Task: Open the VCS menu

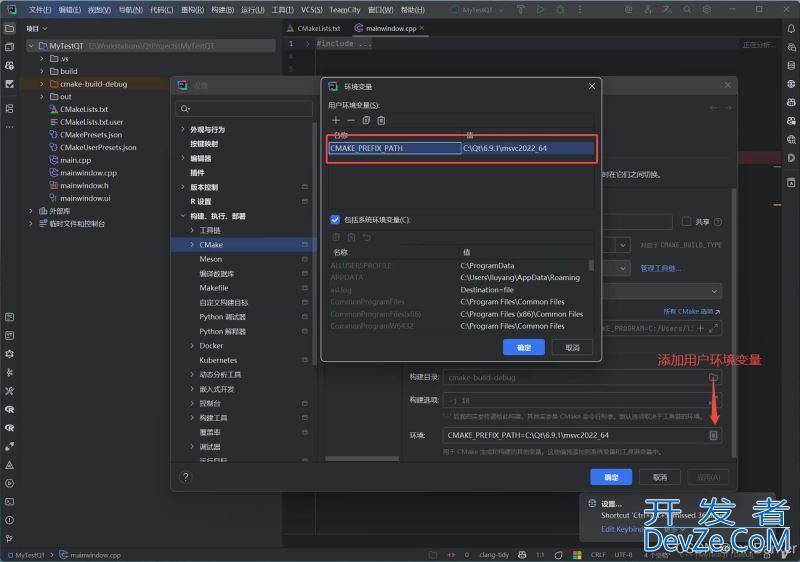Action: click(311, 10)
